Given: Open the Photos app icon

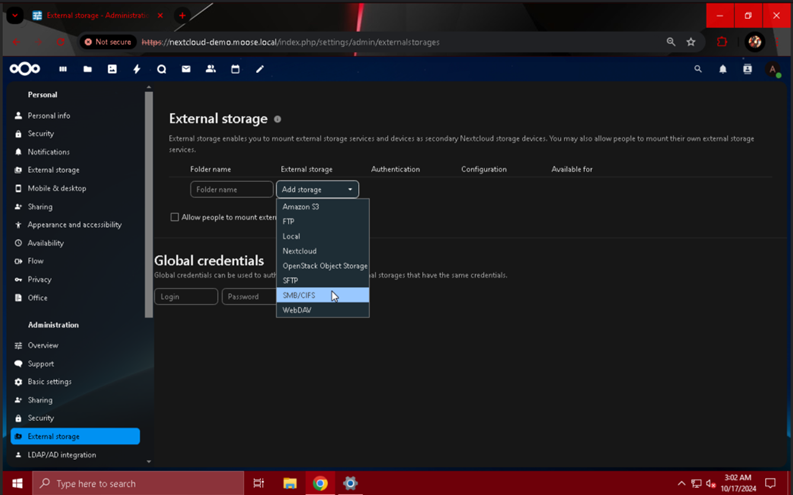Looking at the screenshot, I should pos(112,69).
